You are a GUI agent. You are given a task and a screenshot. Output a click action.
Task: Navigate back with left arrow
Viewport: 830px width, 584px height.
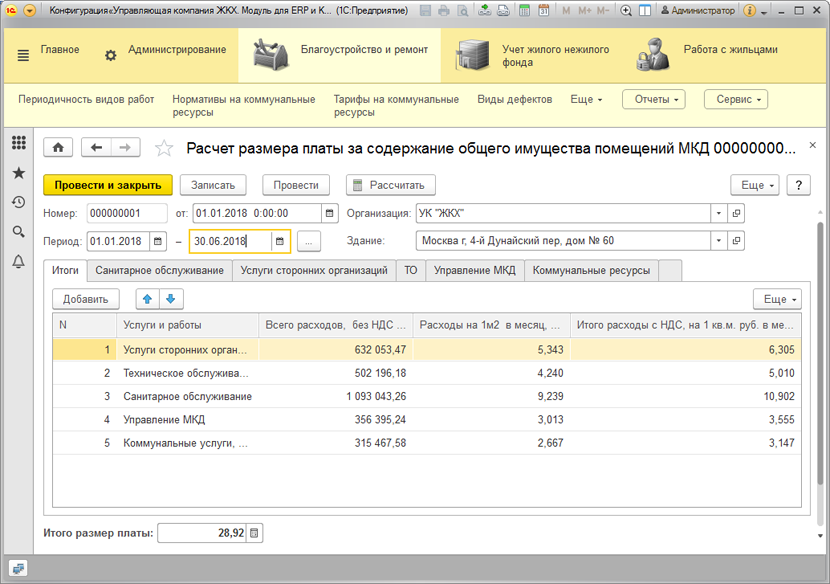tap(96, 148)
